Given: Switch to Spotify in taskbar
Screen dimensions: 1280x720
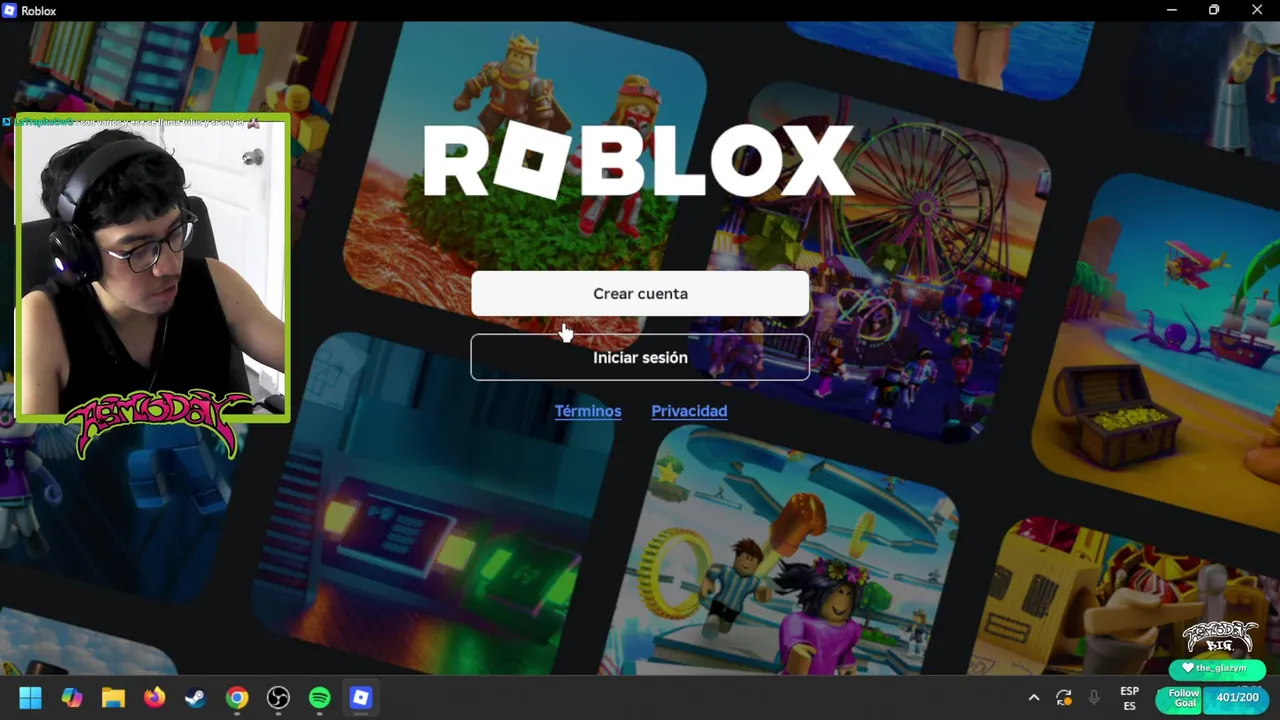Looking at the screenshot, I should [320, 698].
